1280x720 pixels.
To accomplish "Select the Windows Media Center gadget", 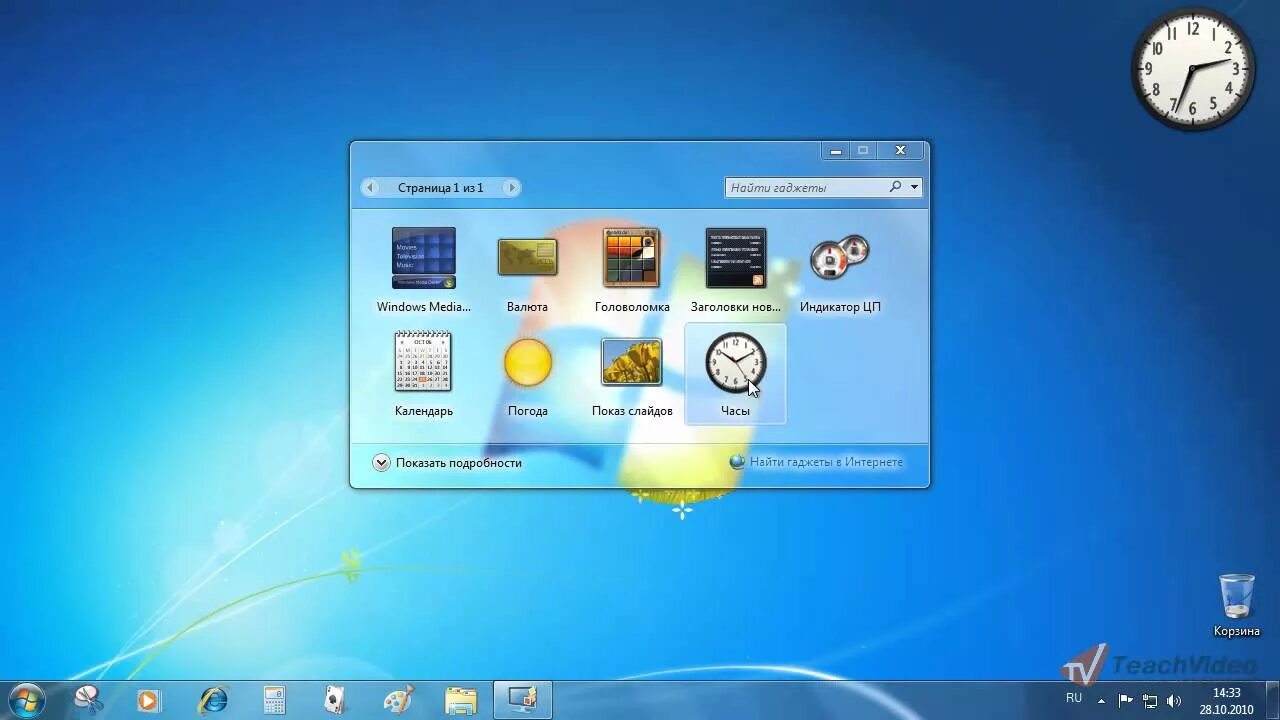I will point(424,270).
